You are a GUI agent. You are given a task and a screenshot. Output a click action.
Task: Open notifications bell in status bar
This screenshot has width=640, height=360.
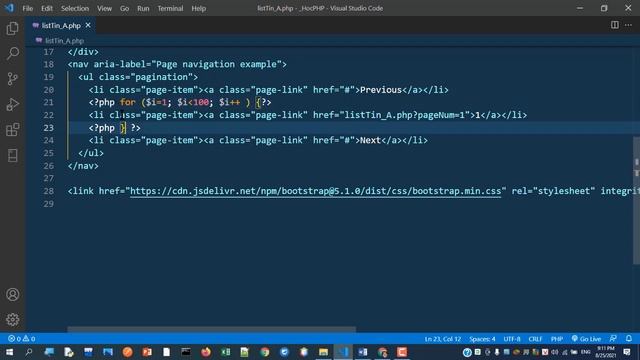(629, 338)
